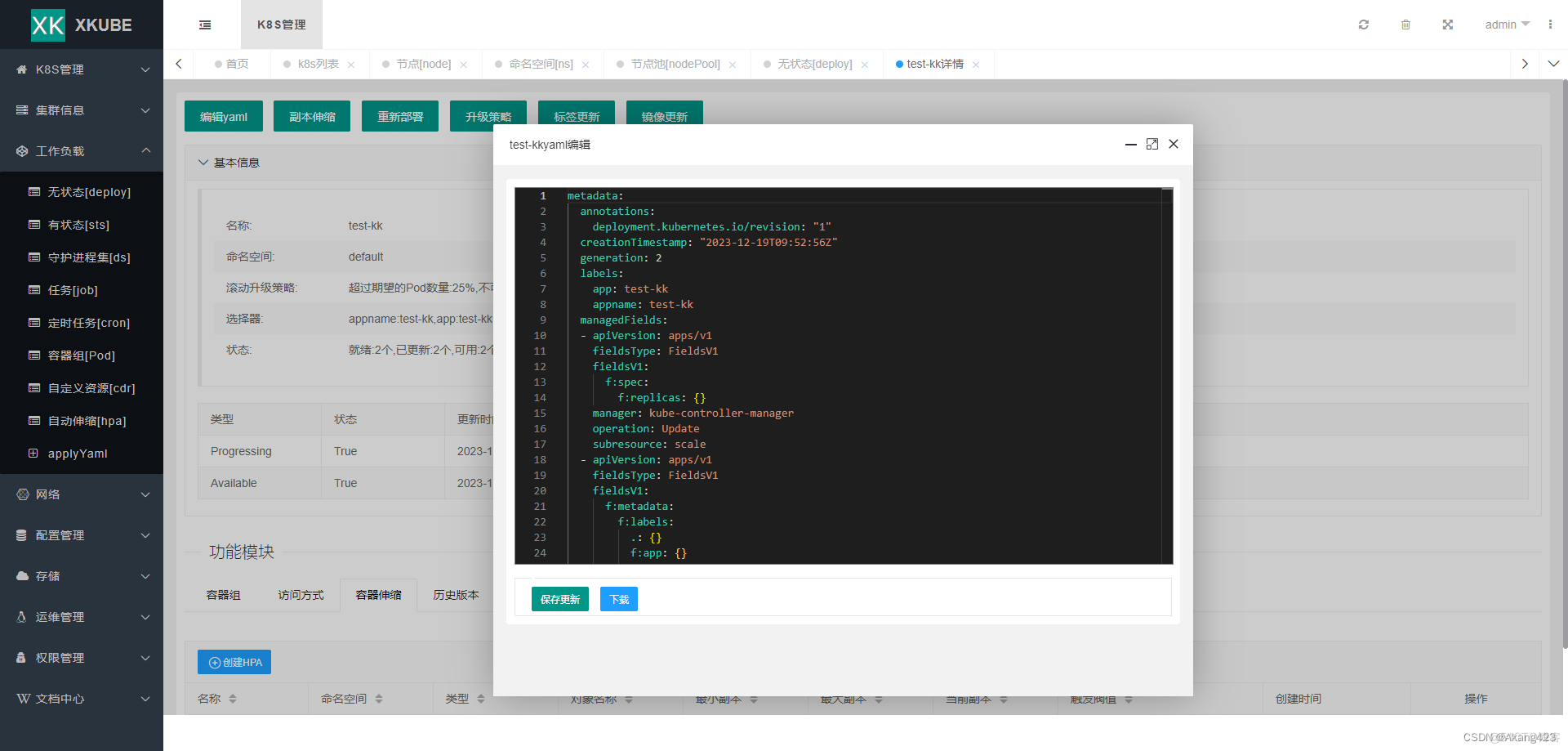The width and height of the screenshot is (1568, 751).
Task: Click the 编辑yaml button
Action: (x=224, y=116)
